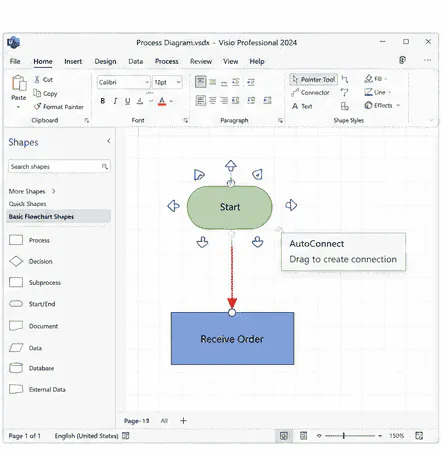Open the Design ribbon tab
Viewport: 442px width, 450px height.
click(x=105, y=61)
